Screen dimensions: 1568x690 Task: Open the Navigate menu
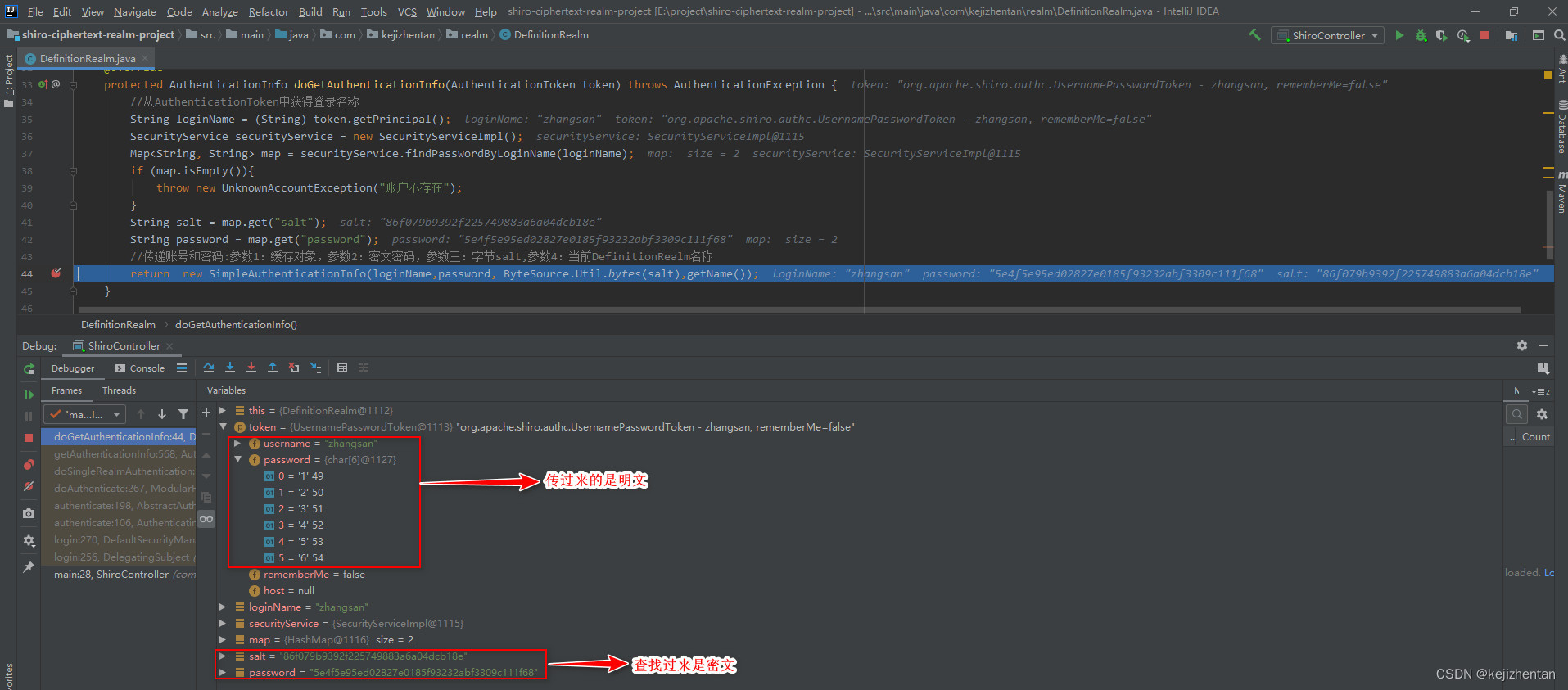coord(134,11)
